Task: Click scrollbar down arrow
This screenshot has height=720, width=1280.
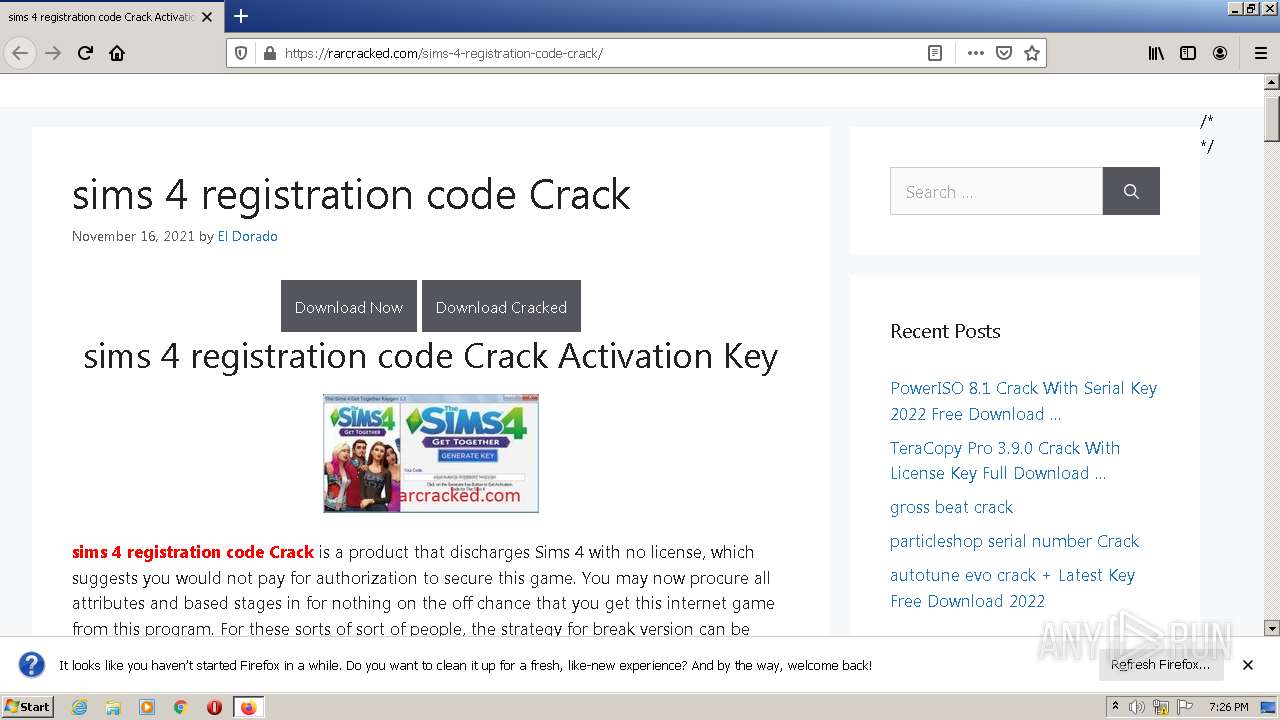Action: [1272, 628]
